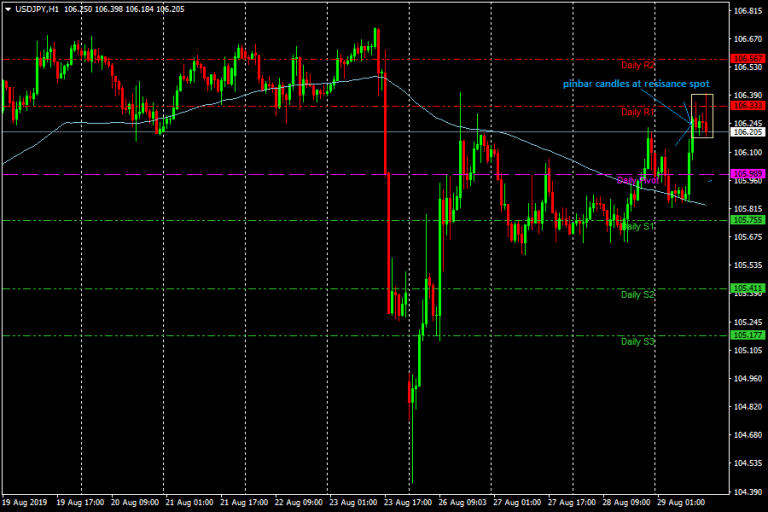This screenshot has height=512, width=768.
Task: Open the dropdown arrow beside USDJPY,H1
Action: 8,9
